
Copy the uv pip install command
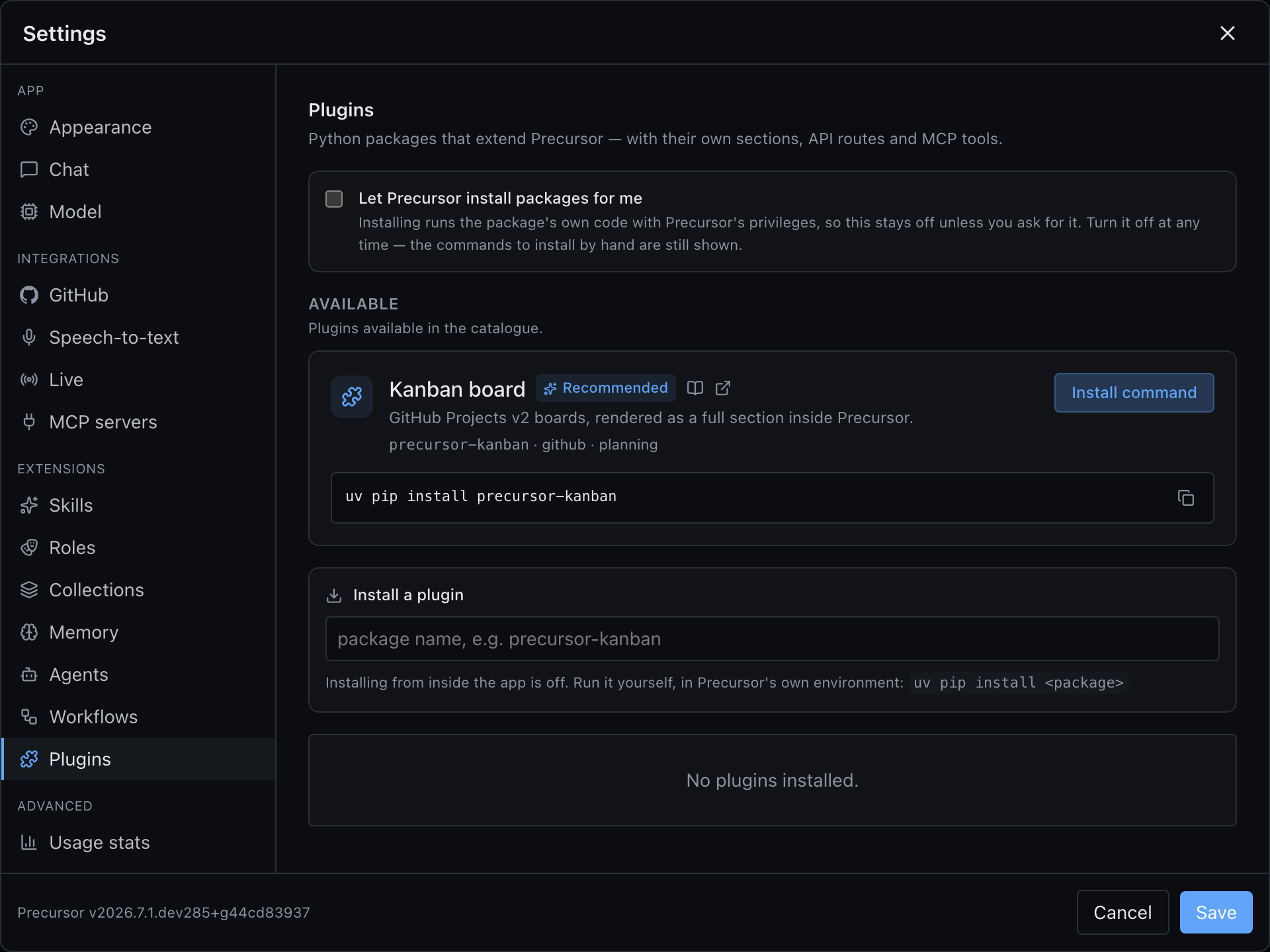(x=1186, y=498)
